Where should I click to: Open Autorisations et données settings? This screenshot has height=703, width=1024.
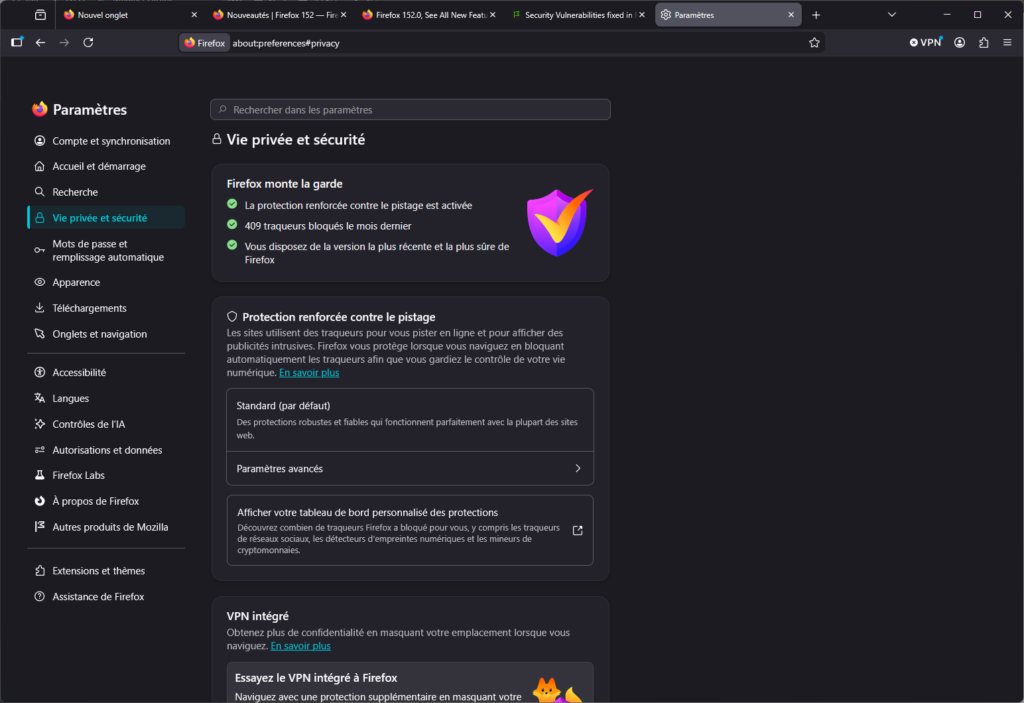106,450
